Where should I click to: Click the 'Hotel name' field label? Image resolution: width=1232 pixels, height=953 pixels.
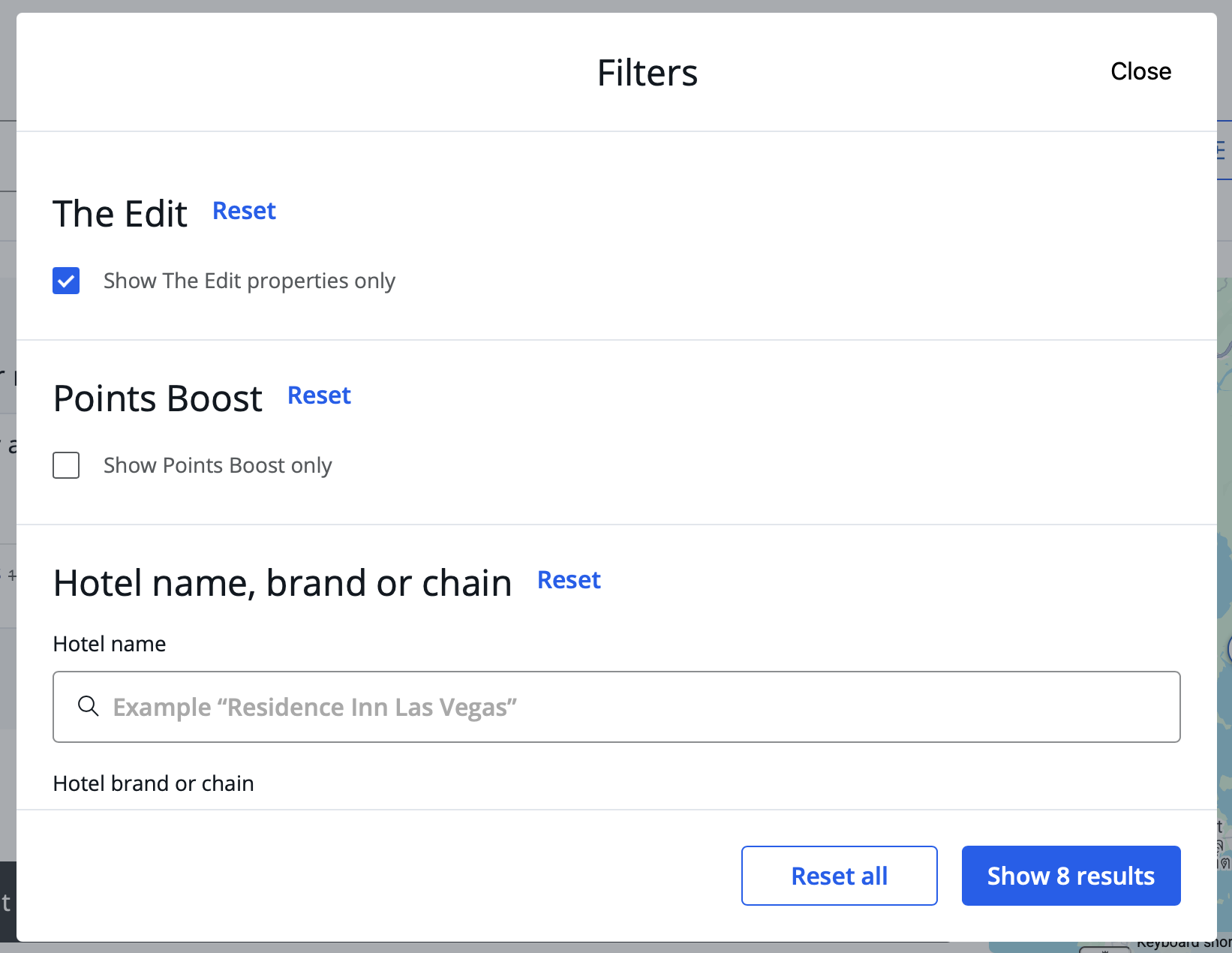pyautogui.click(x=110, y=644)
